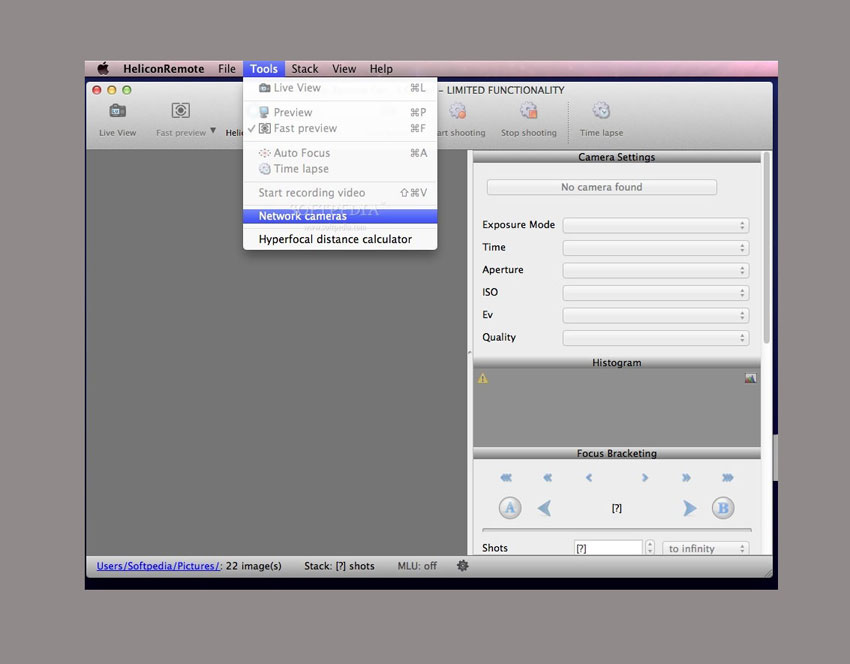Screen dimensions: 850x664
Task: Toggle MLU off indicator in status bar
Action: pos(417,566)
